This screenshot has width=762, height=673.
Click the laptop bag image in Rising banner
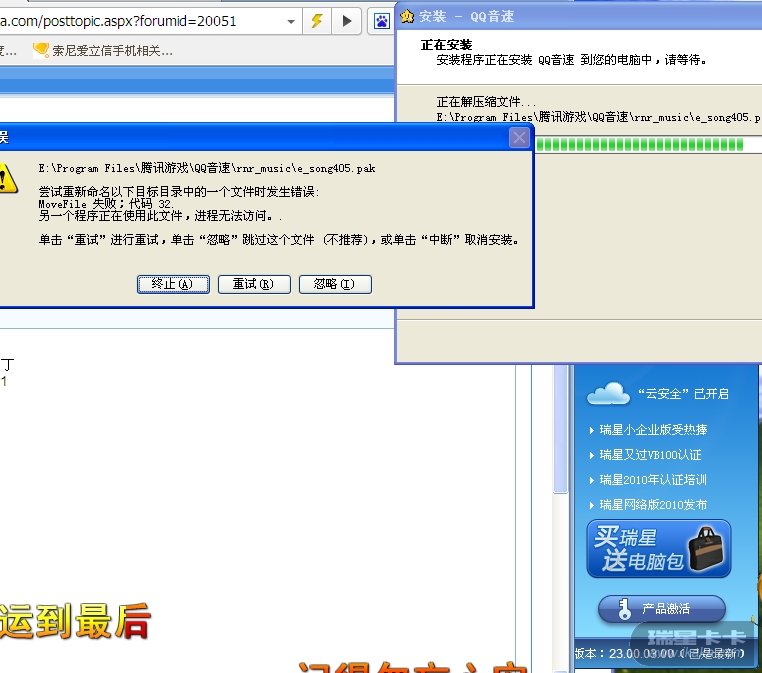click(706, 549)
